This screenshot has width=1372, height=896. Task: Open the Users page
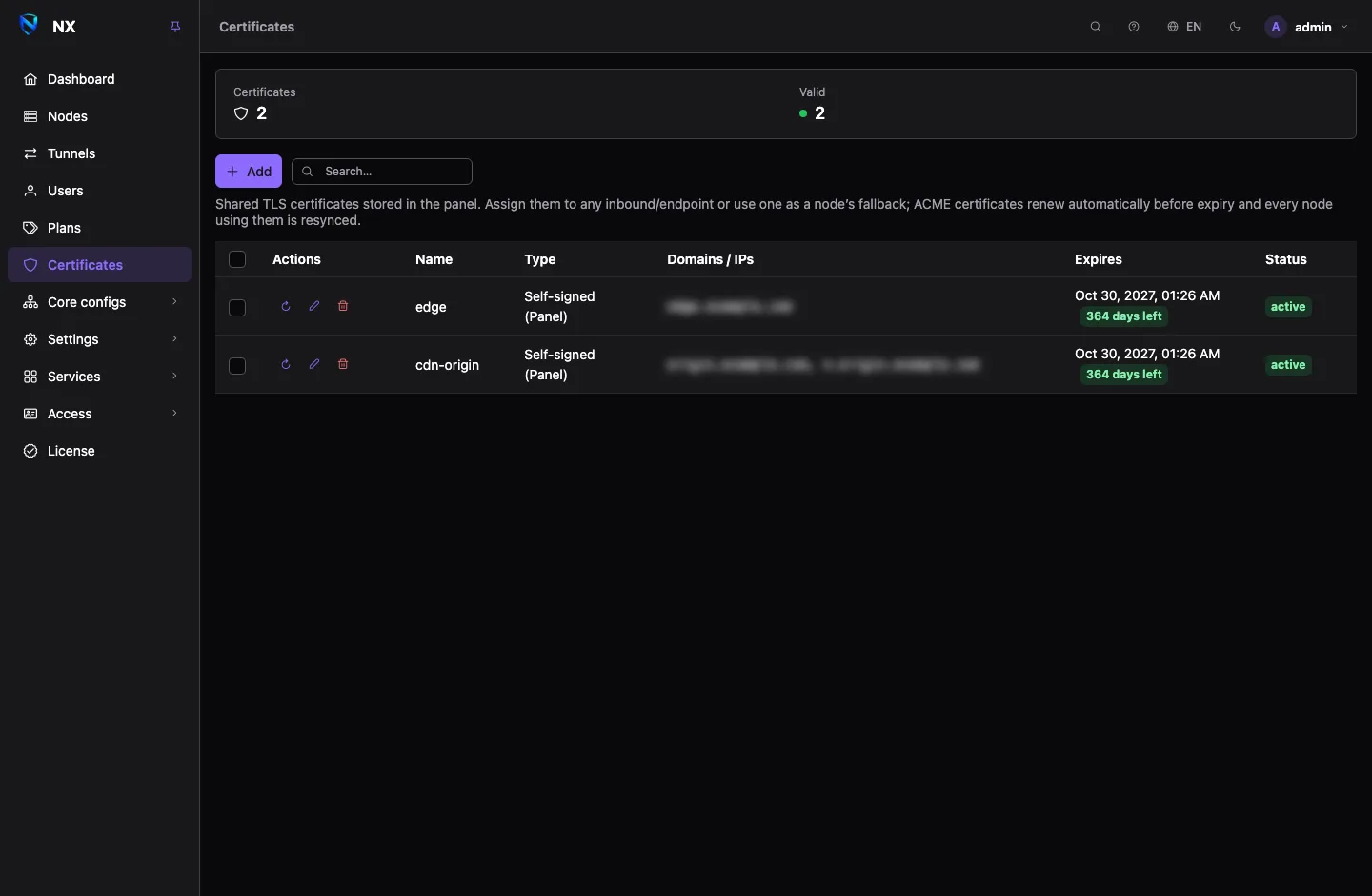point(100,191)
